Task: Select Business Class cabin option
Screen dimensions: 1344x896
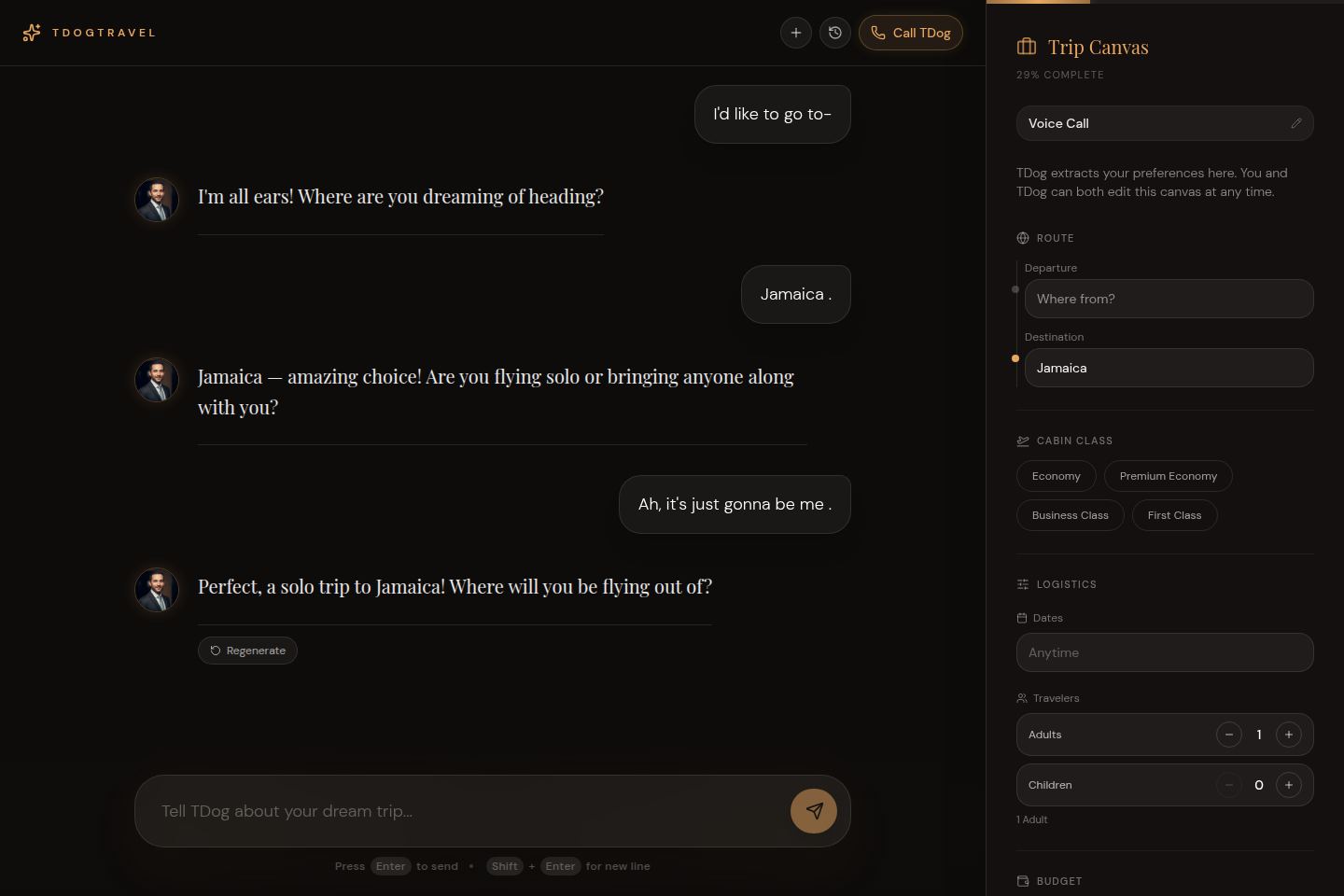Action: pyautogui.click(x=1071, y=515)
